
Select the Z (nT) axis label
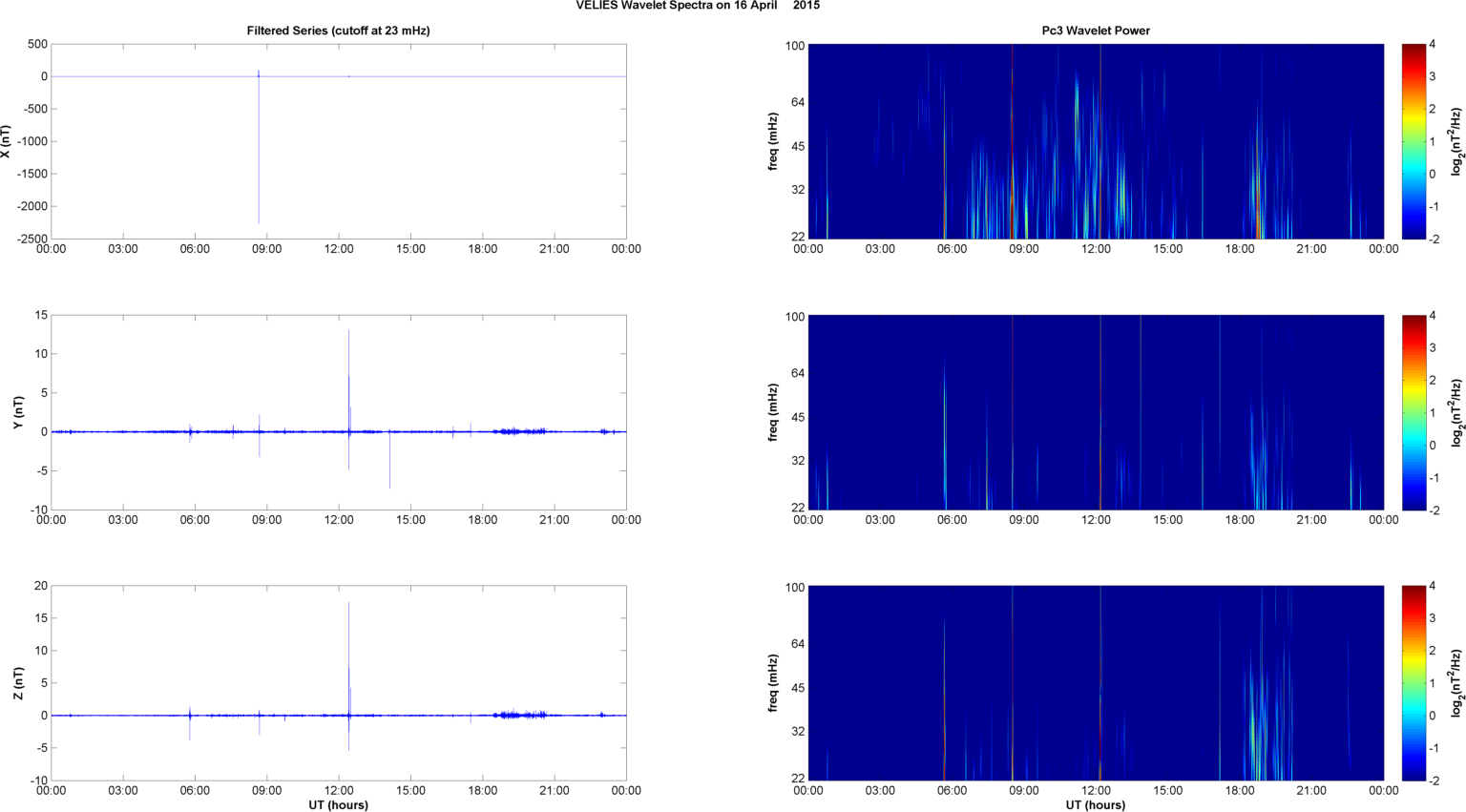coord(18,683)
